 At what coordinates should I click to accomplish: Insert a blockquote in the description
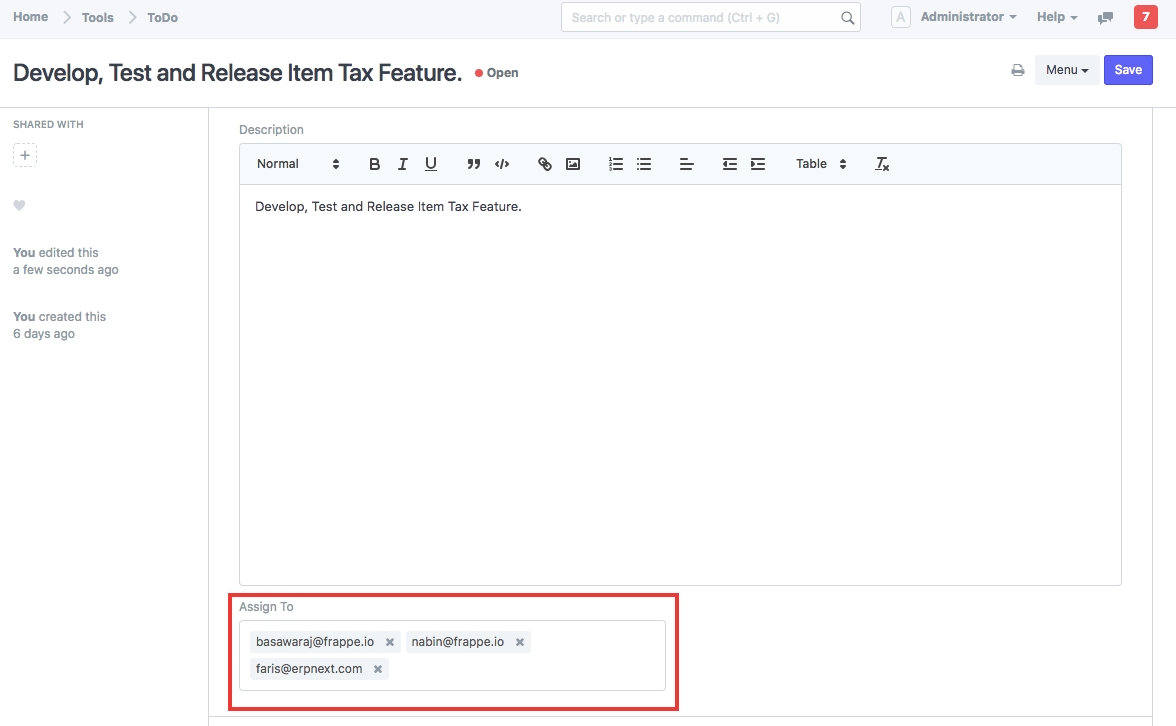474,164
